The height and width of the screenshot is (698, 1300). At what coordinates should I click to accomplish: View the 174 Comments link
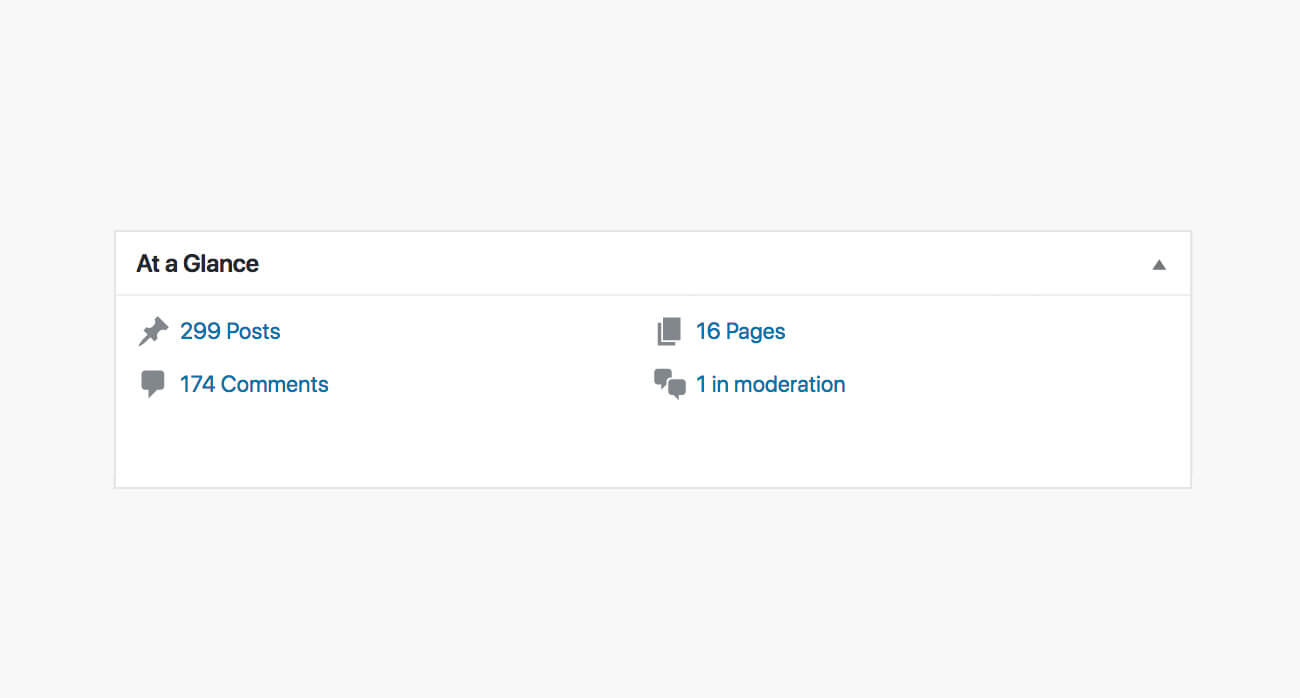(254, 385)
